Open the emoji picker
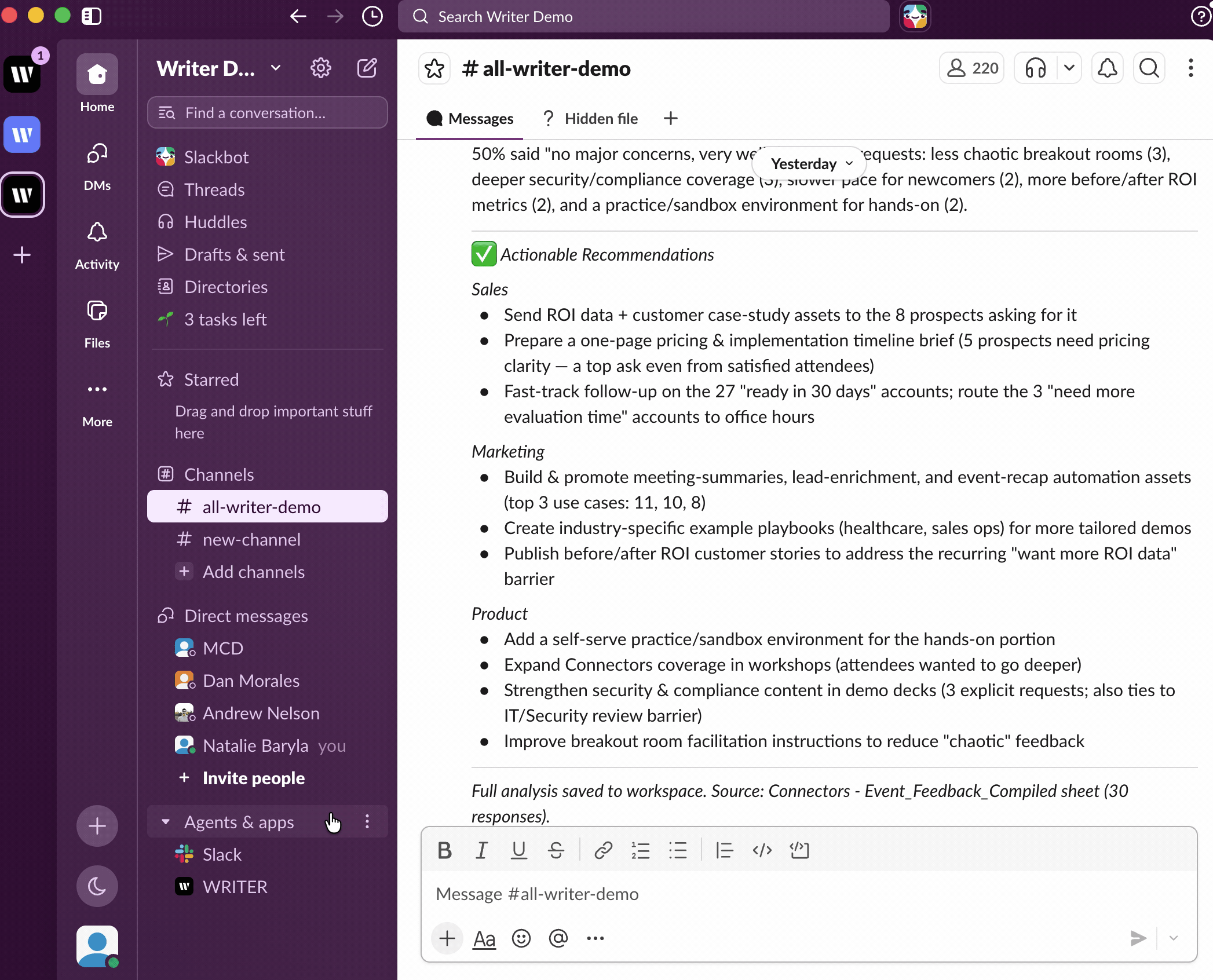The width and height of the screenshot is (1213, 980). (521, 938)
